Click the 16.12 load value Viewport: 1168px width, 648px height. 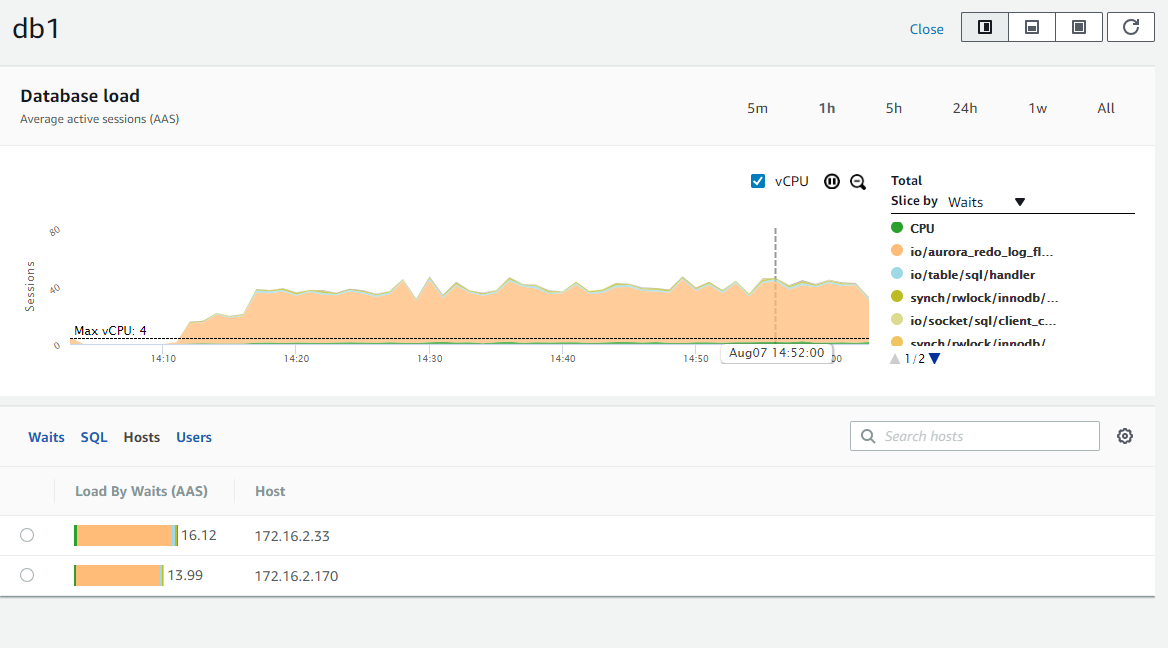coord(199,535)
